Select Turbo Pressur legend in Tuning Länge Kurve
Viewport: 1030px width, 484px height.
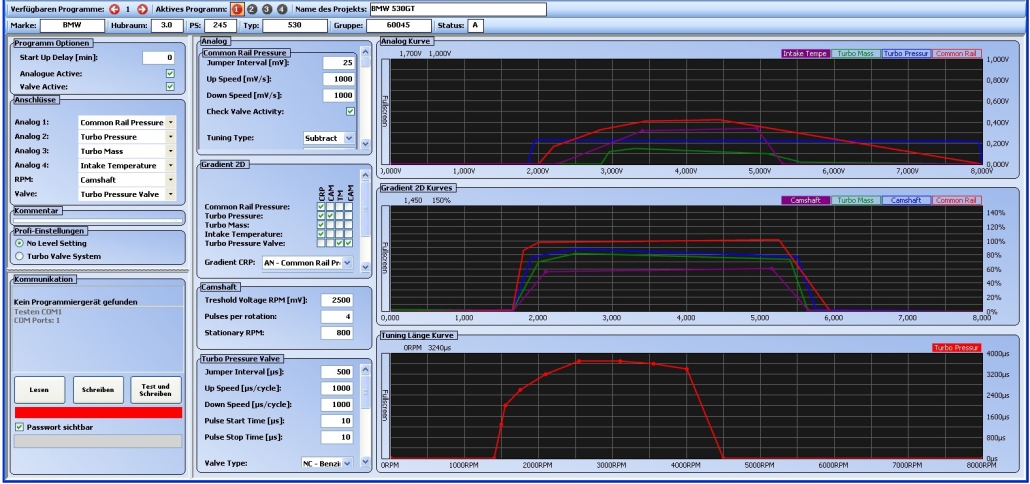pos(957,347)
